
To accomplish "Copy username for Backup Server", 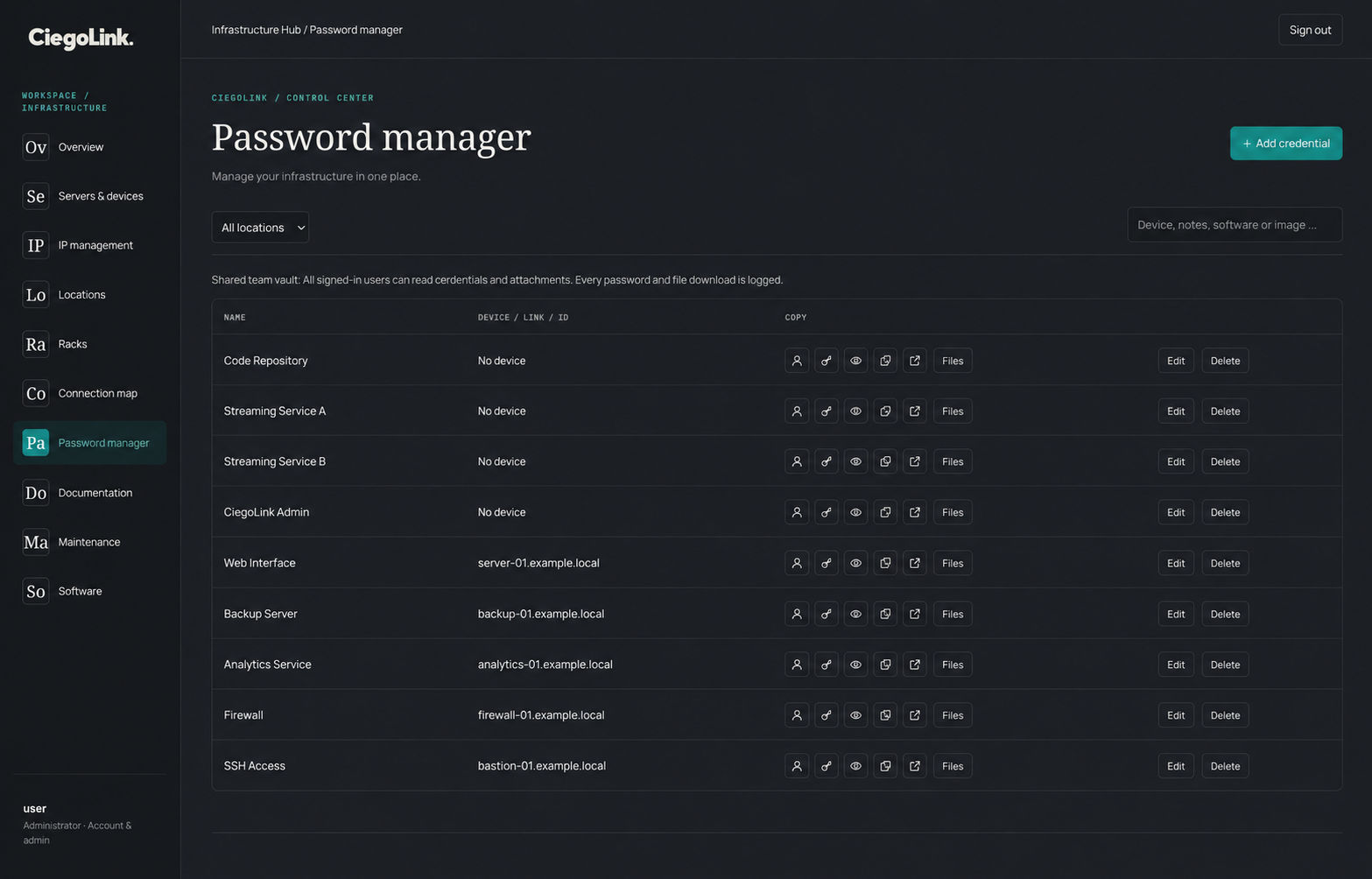I will tap(797, 614).
